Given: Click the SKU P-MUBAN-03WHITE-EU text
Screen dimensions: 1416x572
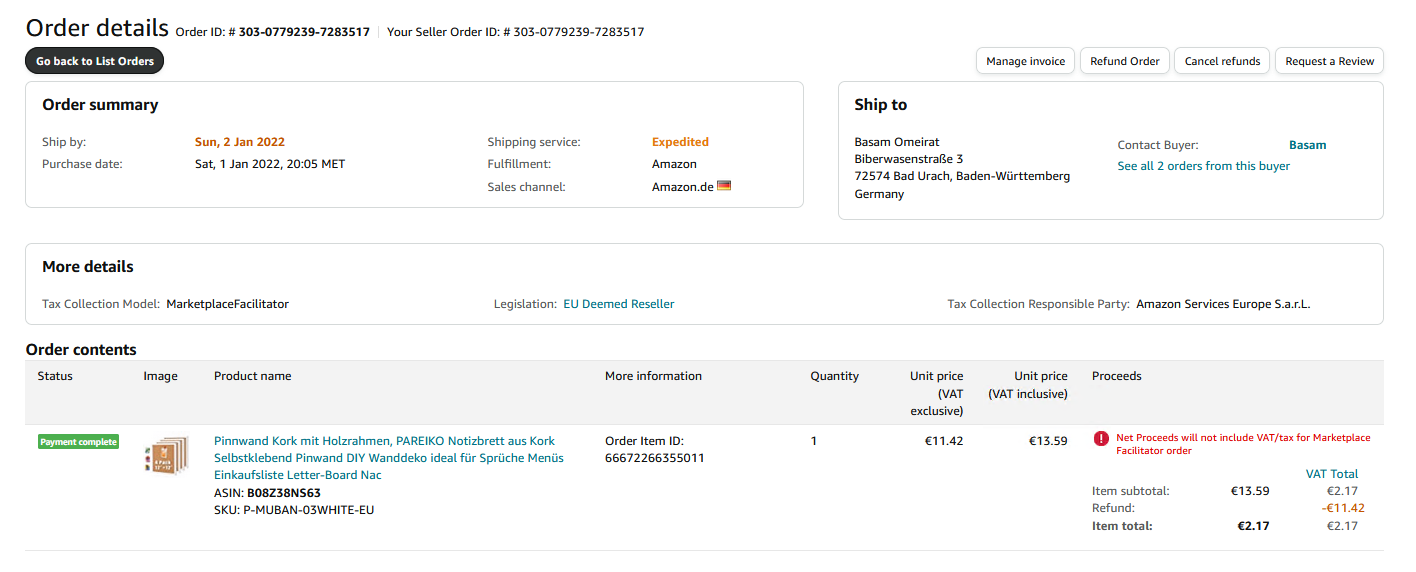Looking at the screenshot, I should [x=308, y=510].
